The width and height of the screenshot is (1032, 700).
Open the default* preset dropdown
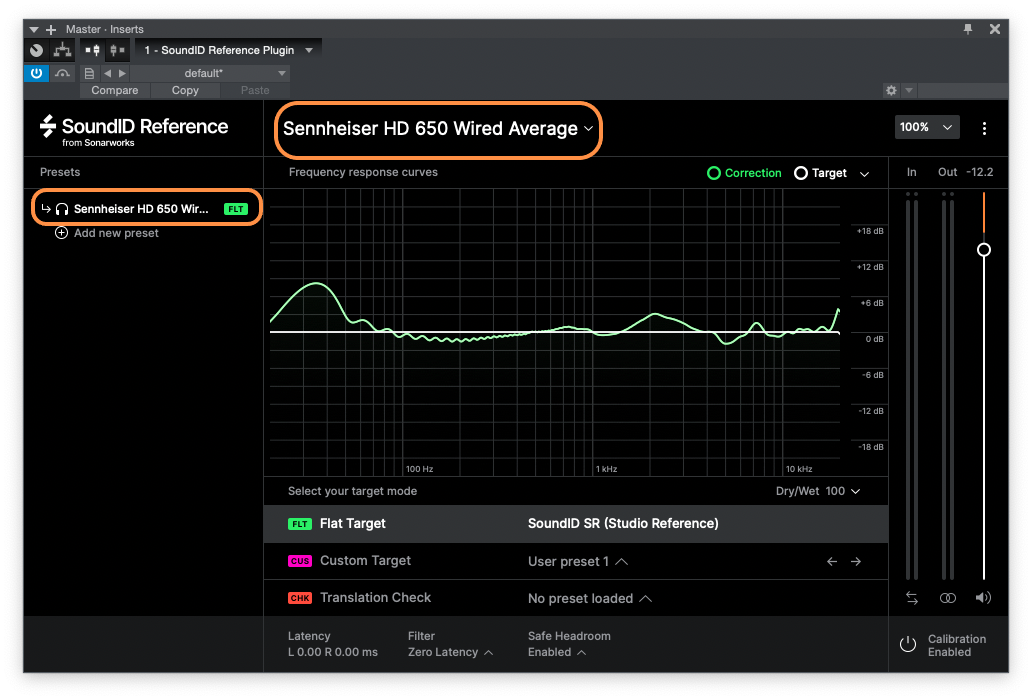click(x=209, y=73)
